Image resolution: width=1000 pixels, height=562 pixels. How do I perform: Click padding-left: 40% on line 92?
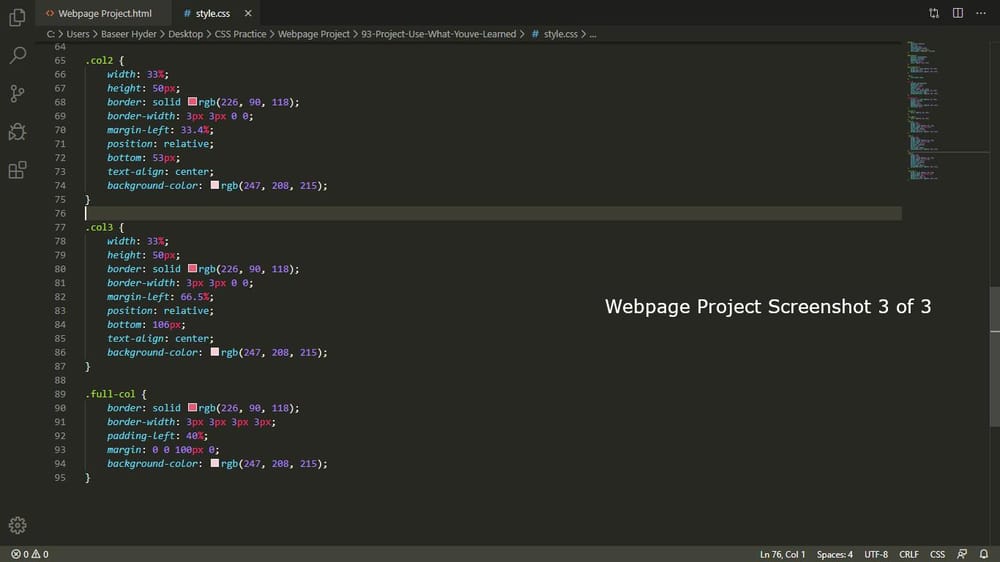click(158, 436)
